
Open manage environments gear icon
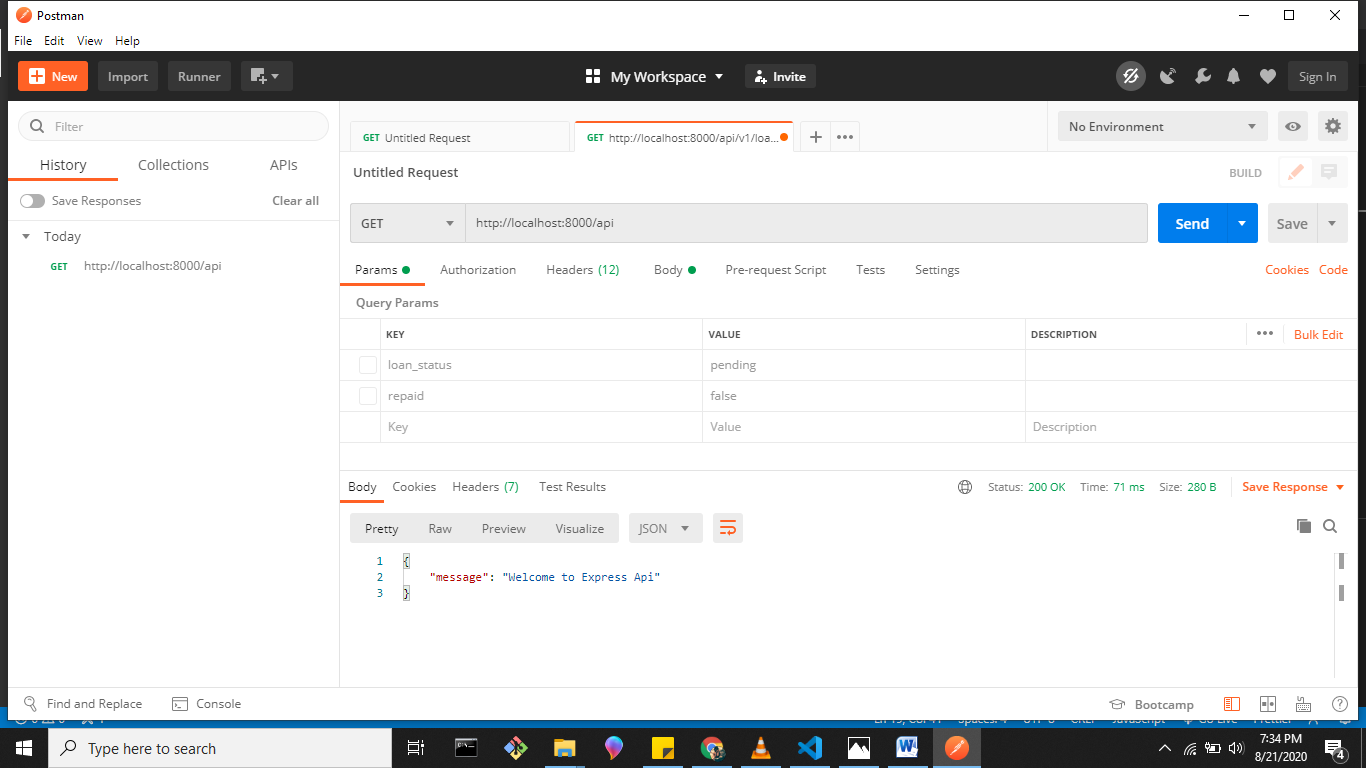click(x=1332, y=127)
